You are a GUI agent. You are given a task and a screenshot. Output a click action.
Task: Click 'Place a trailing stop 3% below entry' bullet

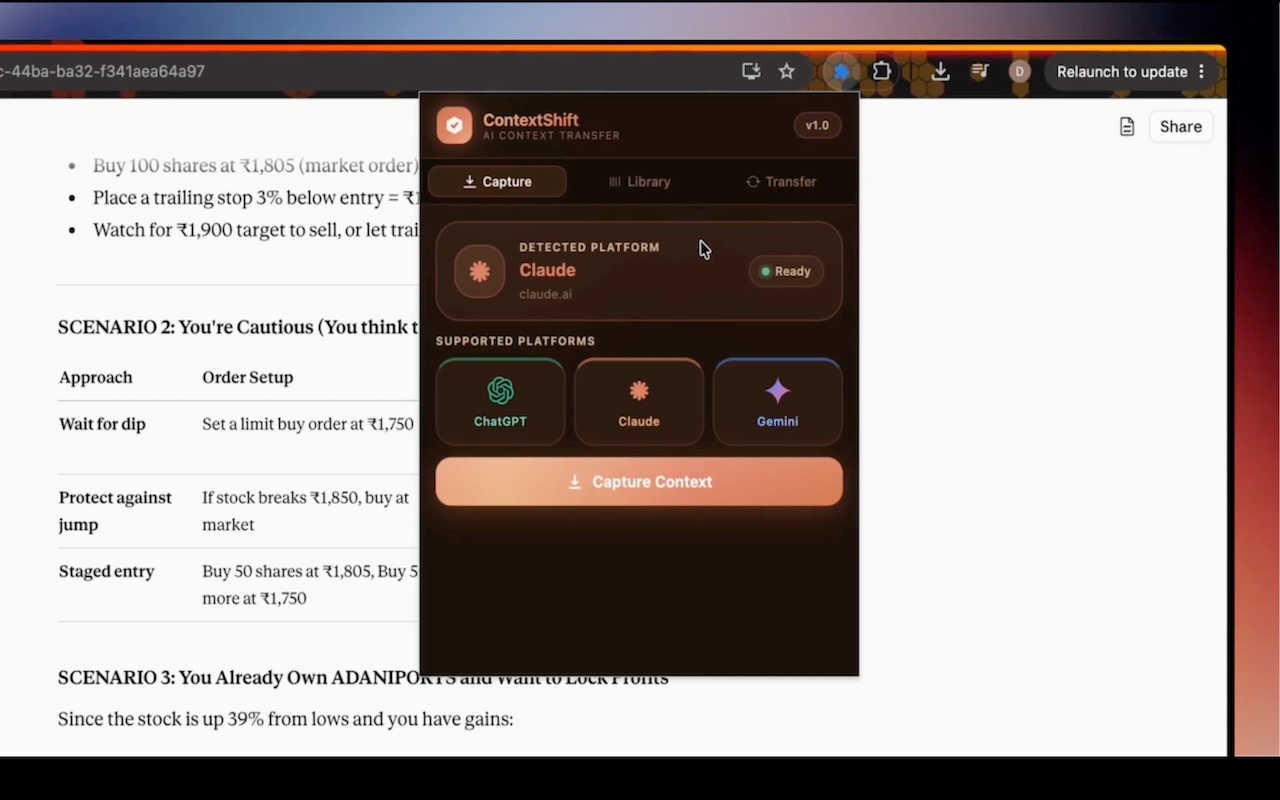(255, 198)
